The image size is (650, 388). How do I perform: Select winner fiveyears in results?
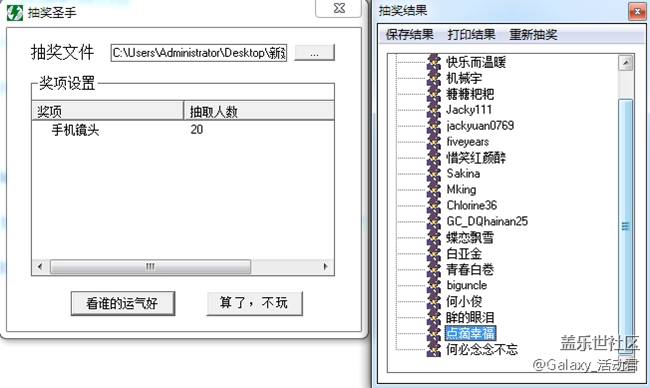[468, 142]
